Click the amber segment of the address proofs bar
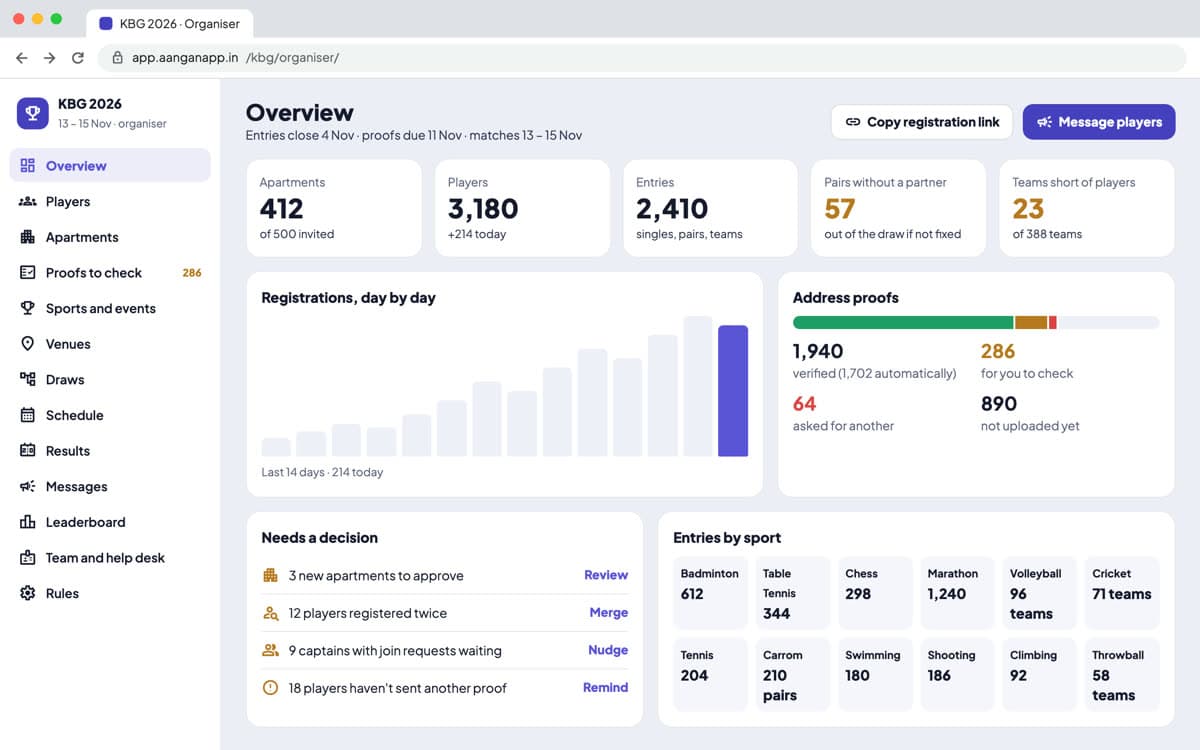Viewport: 1200px width, 750px height. coord(1031,323)
